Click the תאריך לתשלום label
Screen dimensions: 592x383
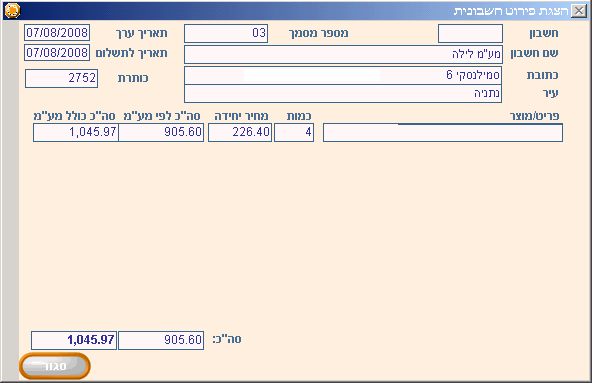[x=131, y=53]
